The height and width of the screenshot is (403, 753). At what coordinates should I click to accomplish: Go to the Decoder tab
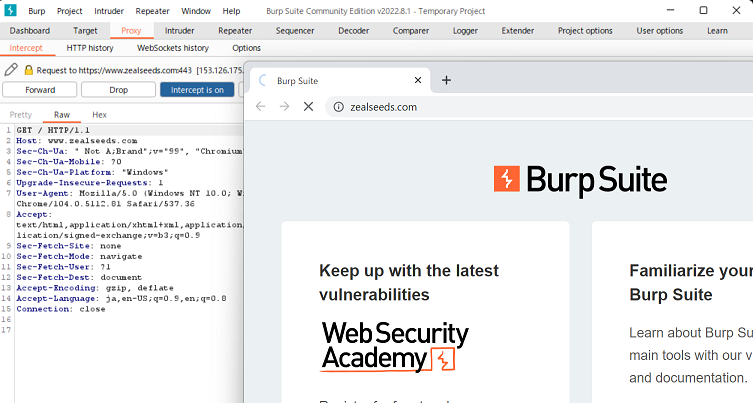tap(353, 31)
